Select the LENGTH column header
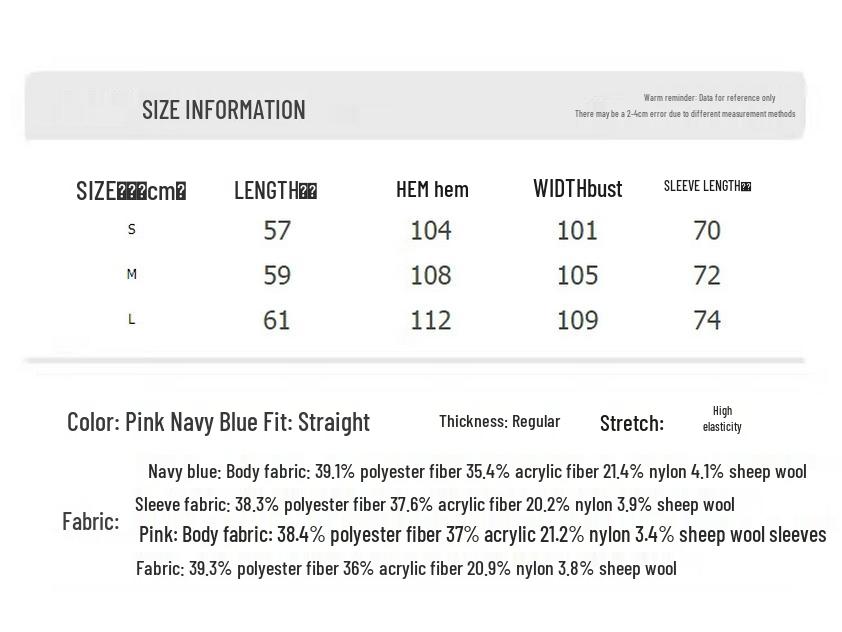Screen dimensions: 842x632 [x=275, y=190]
